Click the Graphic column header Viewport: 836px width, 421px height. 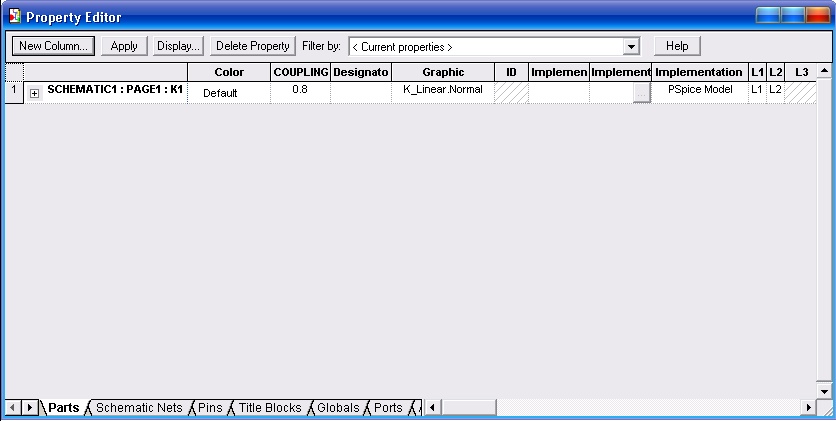click(x=443, y=72)
